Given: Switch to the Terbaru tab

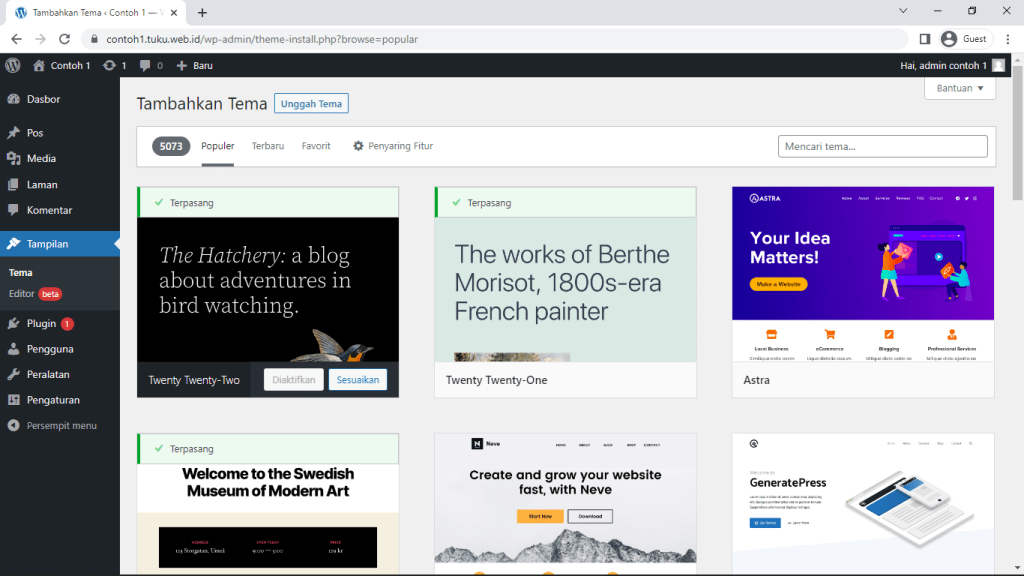Looking at the screenshot, I should 268,146.
